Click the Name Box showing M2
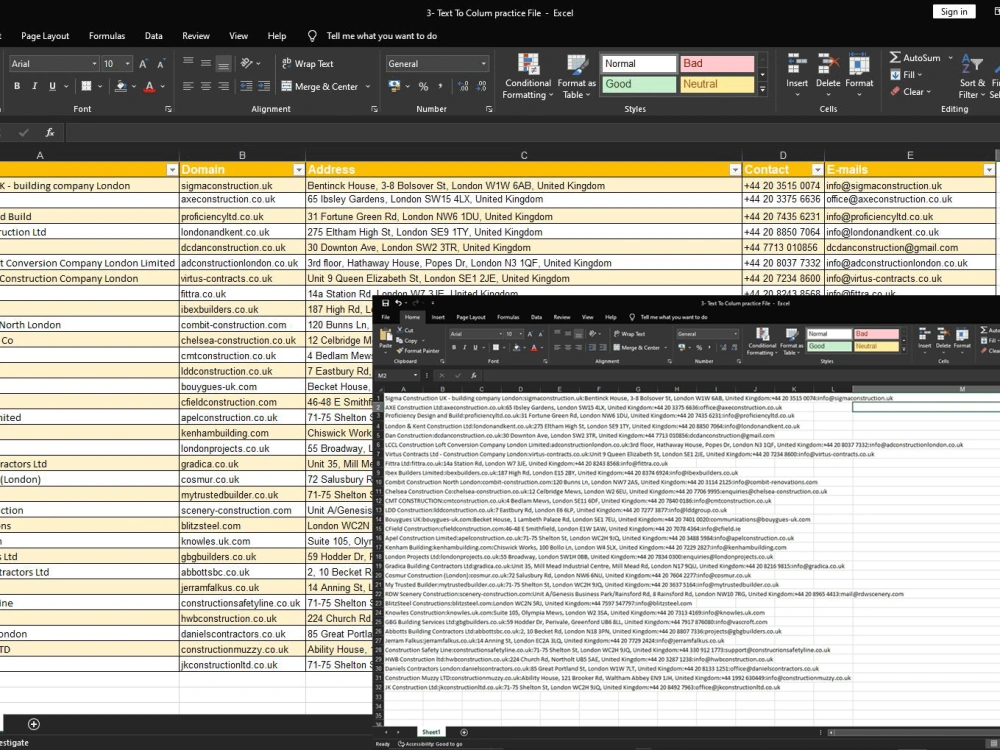This screenshot has height=750, width=1000. click(x=397, y=375)
